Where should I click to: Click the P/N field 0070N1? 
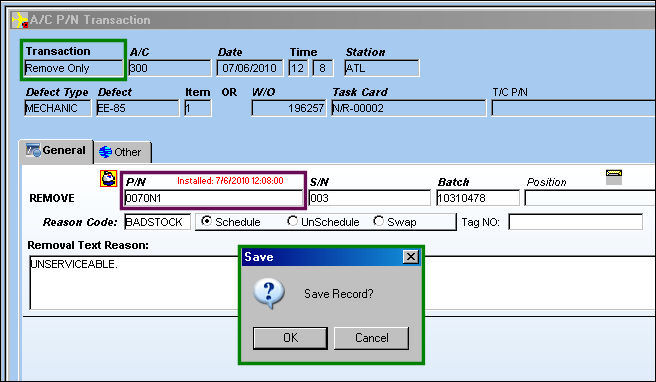[x=213, y=198]
